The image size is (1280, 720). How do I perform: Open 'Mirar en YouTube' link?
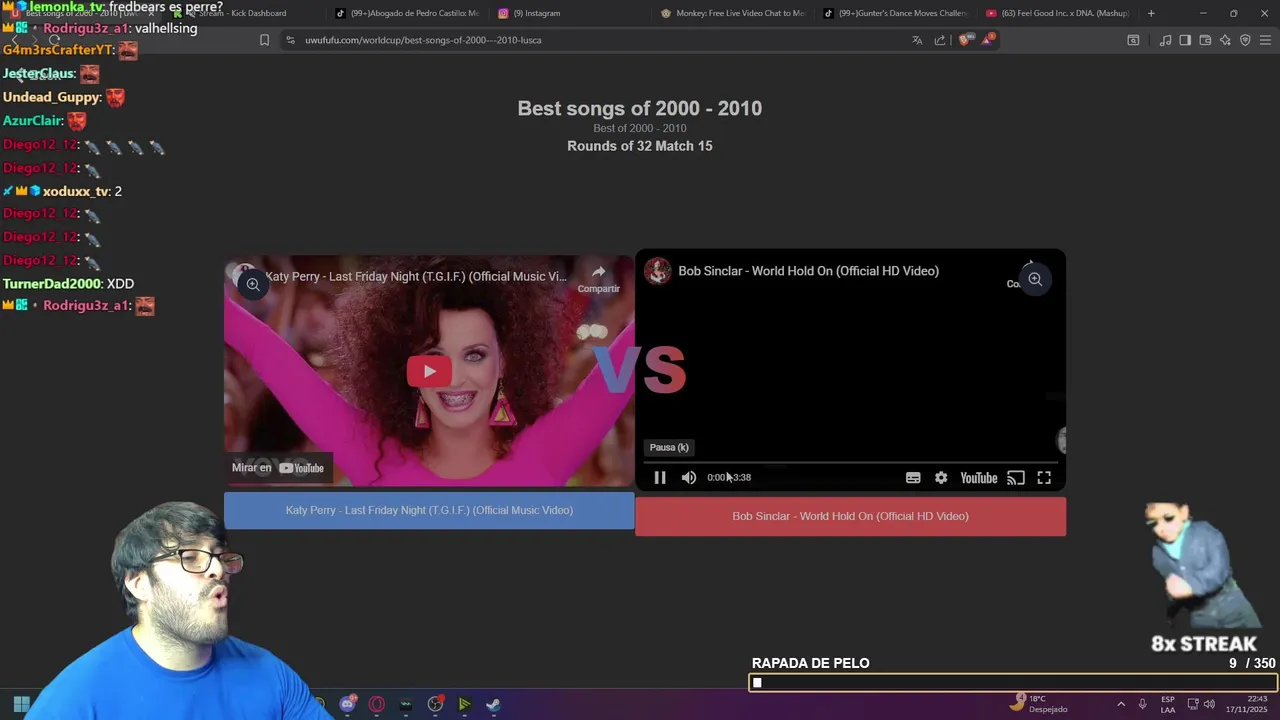tap(278, 468)
